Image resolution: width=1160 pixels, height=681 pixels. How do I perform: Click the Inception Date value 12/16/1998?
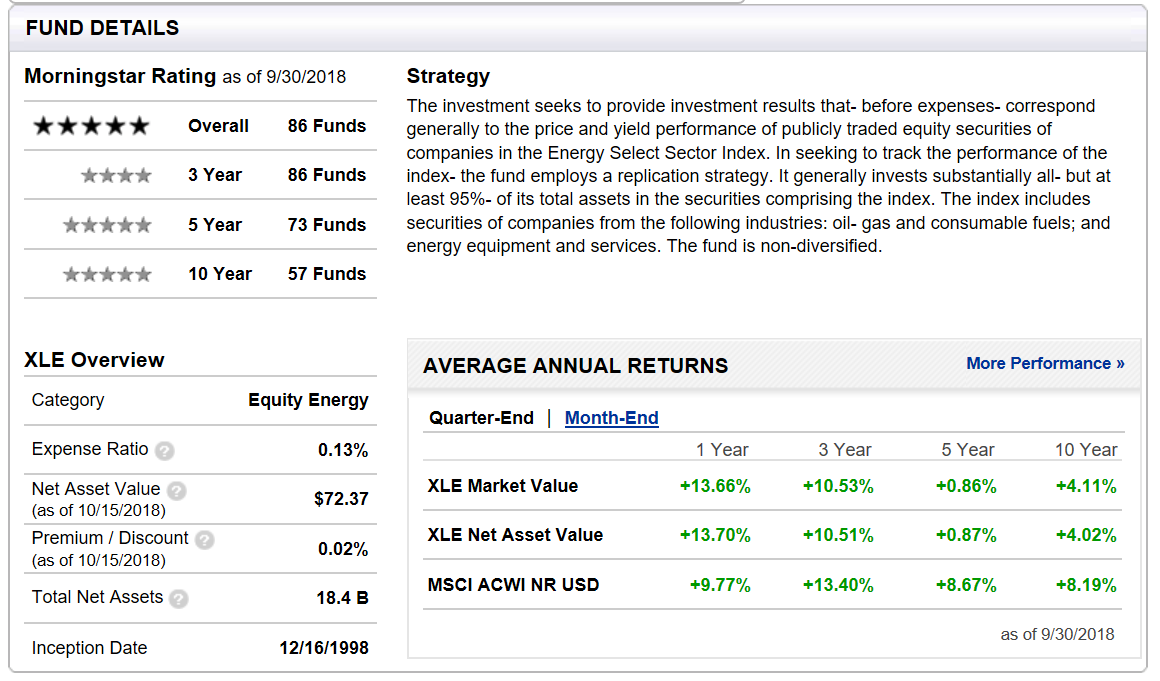324,647
